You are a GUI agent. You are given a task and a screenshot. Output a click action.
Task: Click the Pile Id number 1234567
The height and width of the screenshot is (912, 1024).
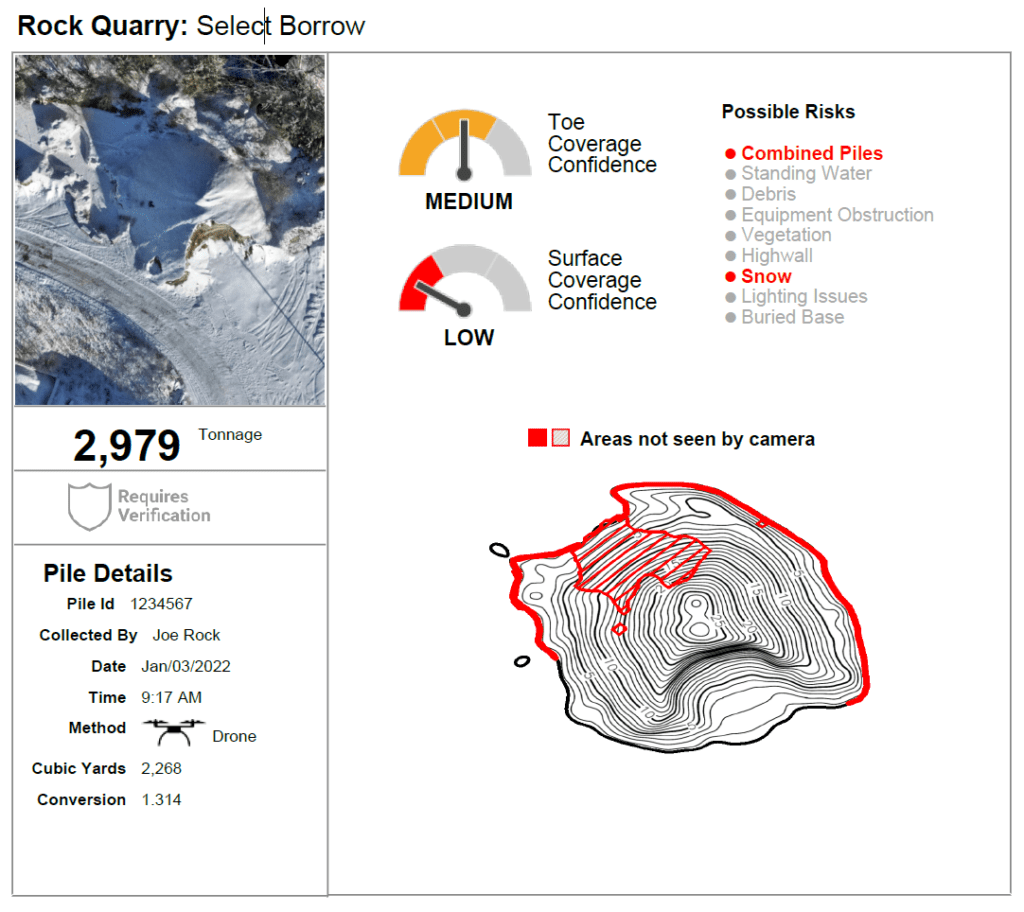[x=161, y=604]
